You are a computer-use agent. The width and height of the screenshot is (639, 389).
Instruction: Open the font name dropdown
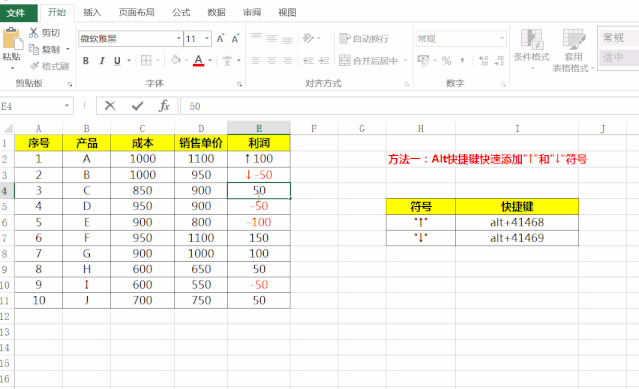(178, 39)
